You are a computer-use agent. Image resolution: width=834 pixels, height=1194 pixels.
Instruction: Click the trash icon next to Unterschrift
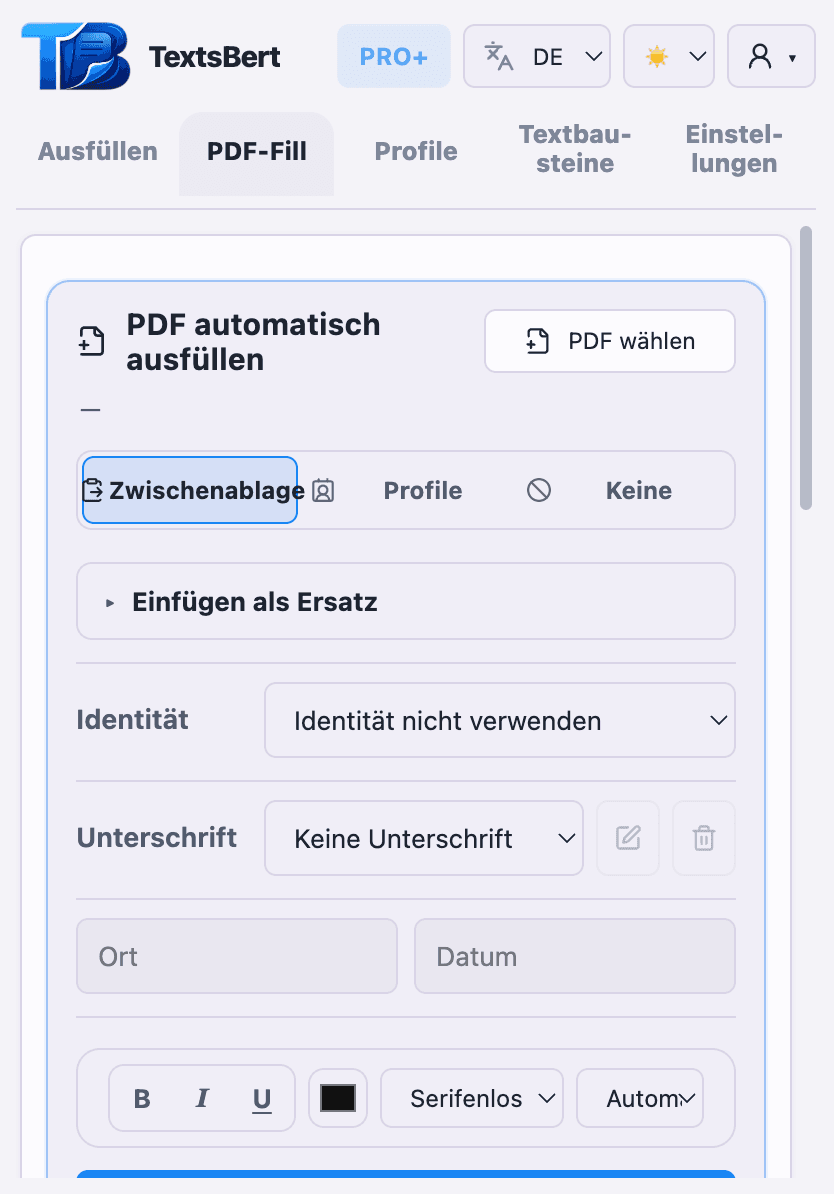[x=703, y=838]
